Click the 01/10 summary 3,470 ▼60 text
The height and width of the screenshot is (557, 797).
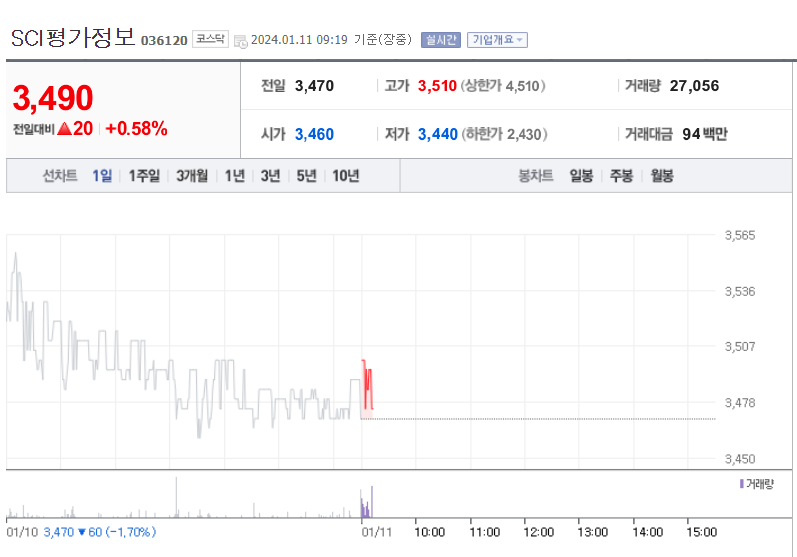click(100, 532)
